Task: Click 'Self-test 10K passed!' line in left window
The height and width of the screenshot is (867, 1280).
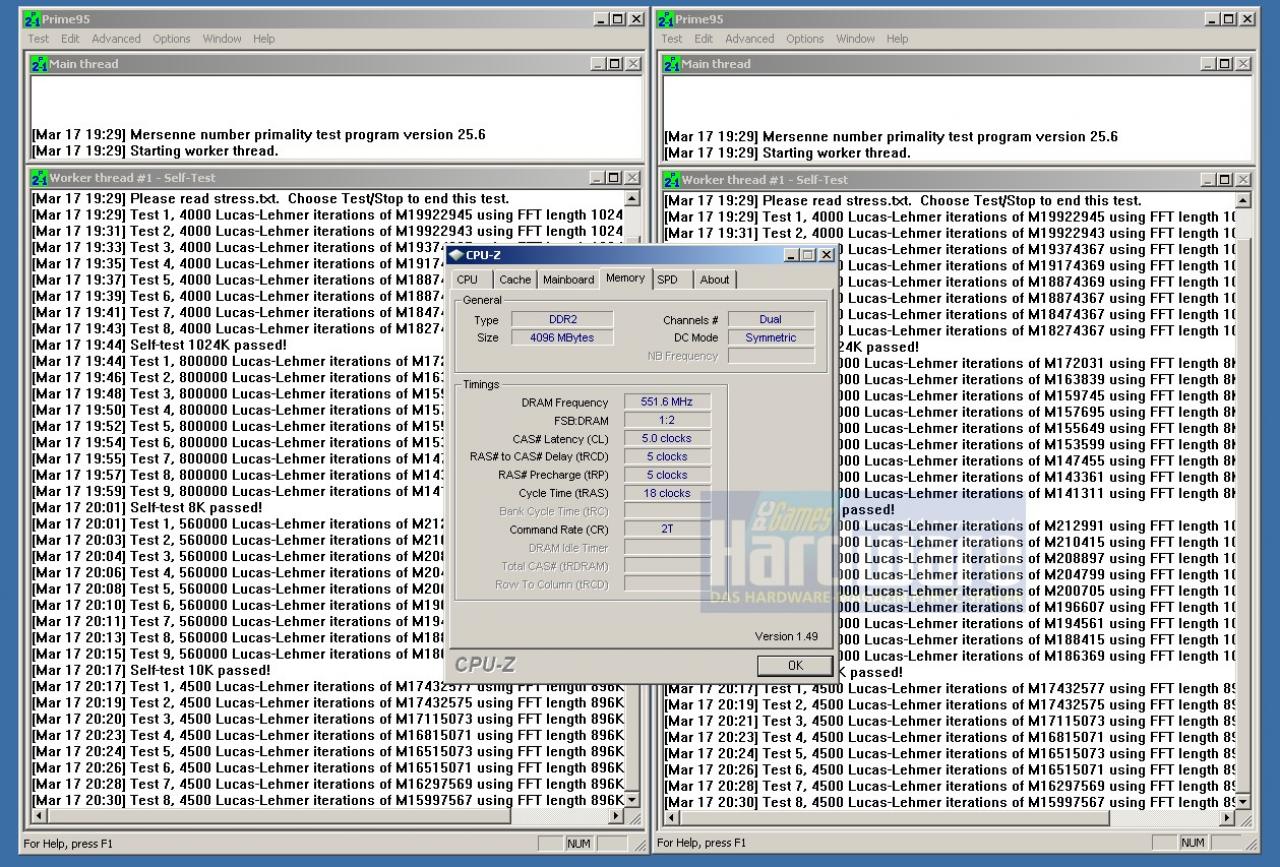Action: click(151, 671)
